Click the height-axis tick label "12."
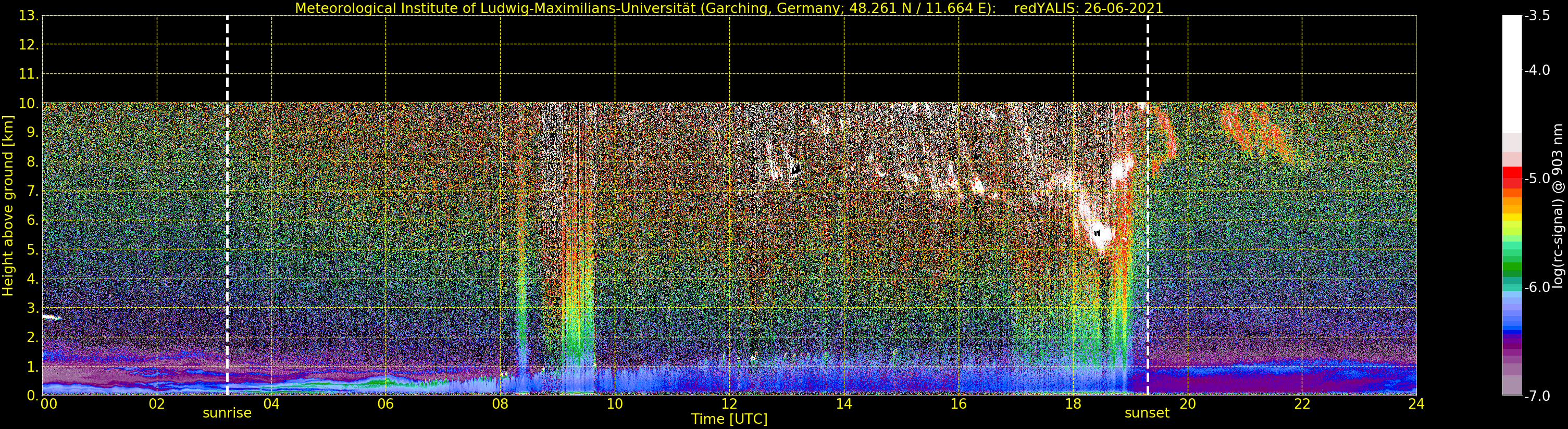The width and height of the screenshot is (1568, 429). pos(29,45)
